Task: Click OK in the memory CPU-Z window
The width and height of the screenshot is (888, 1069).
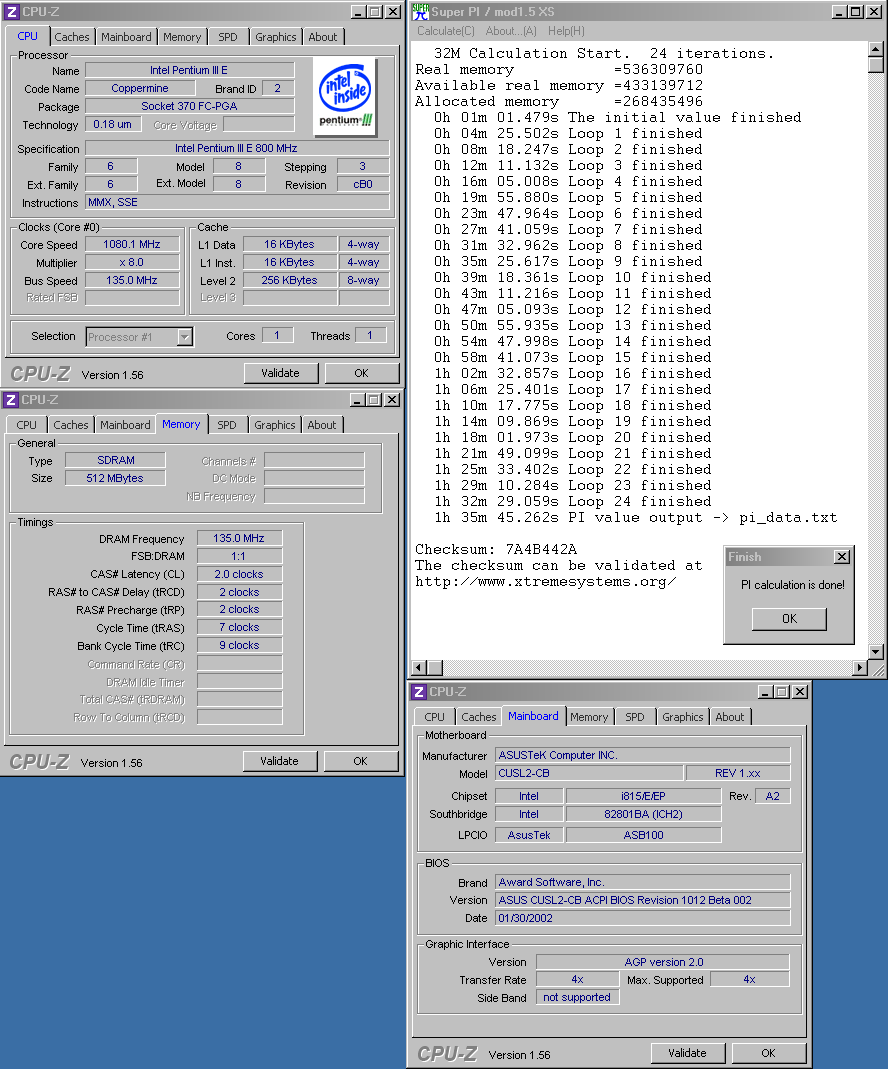Action: point(361,761)
